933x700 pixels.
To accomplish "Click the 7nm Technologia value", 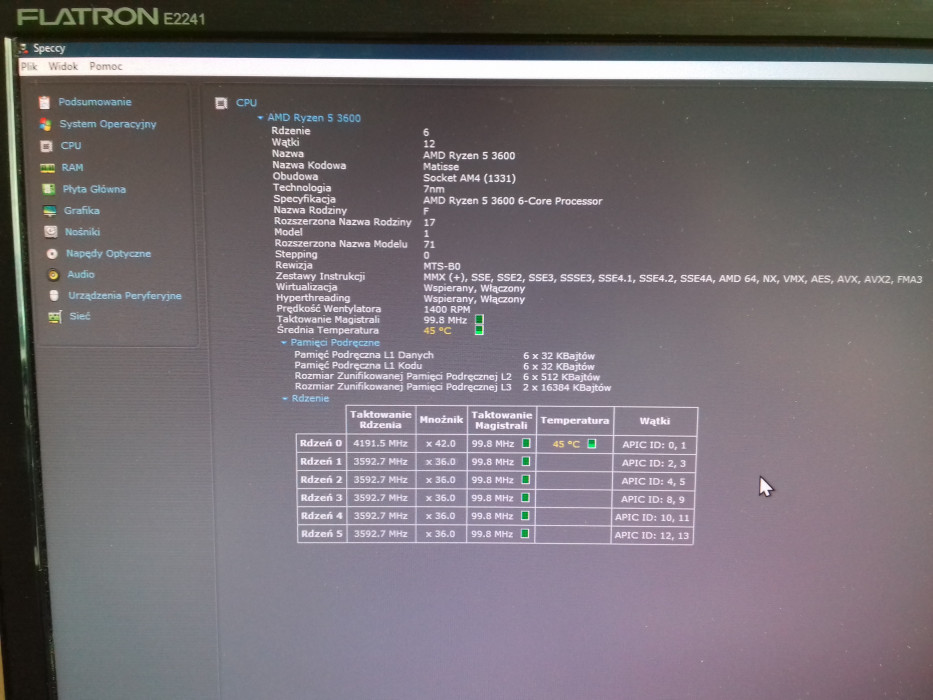I will tap(434, 189).
